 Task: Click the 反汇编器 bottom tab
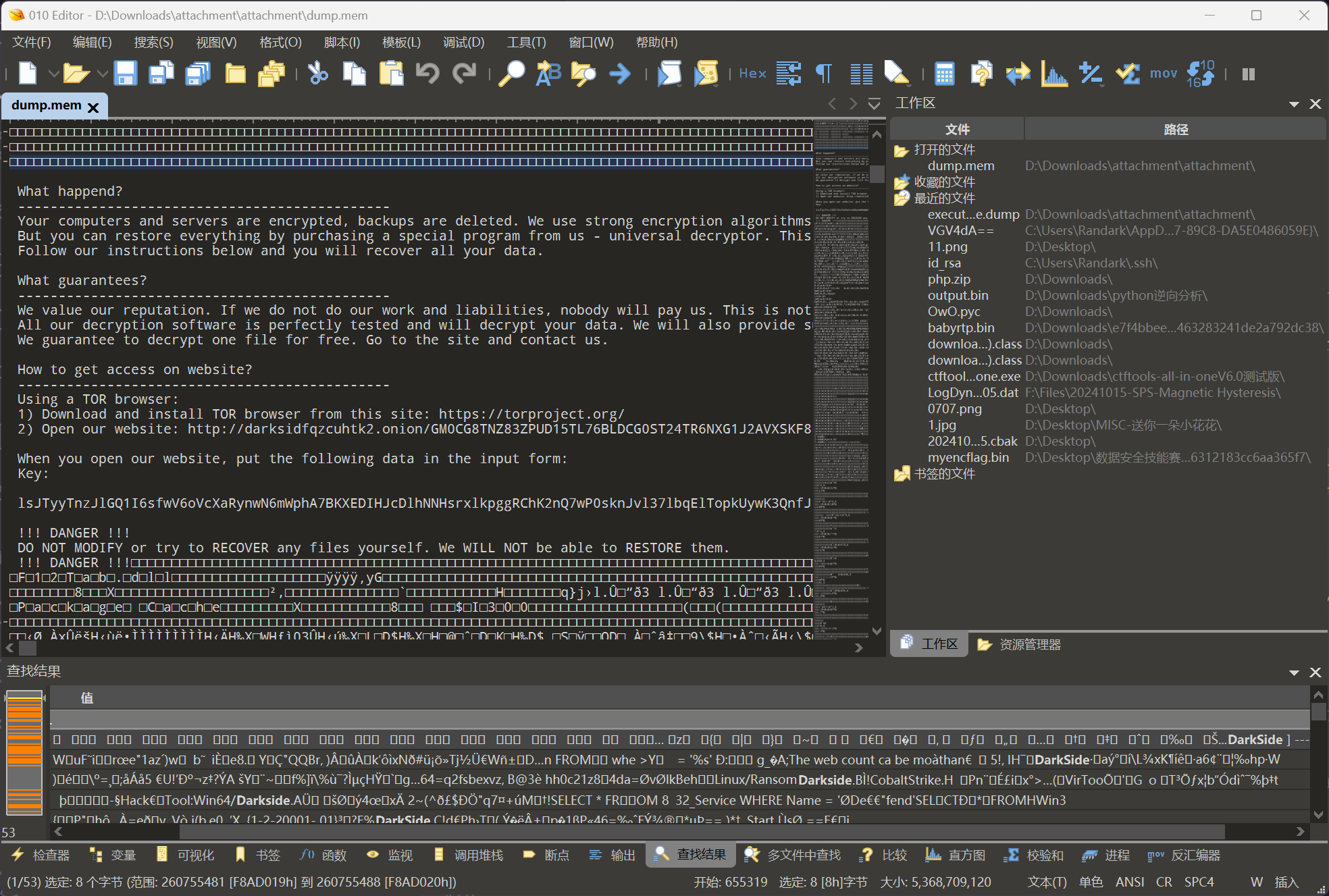(x=1184, y=855)
